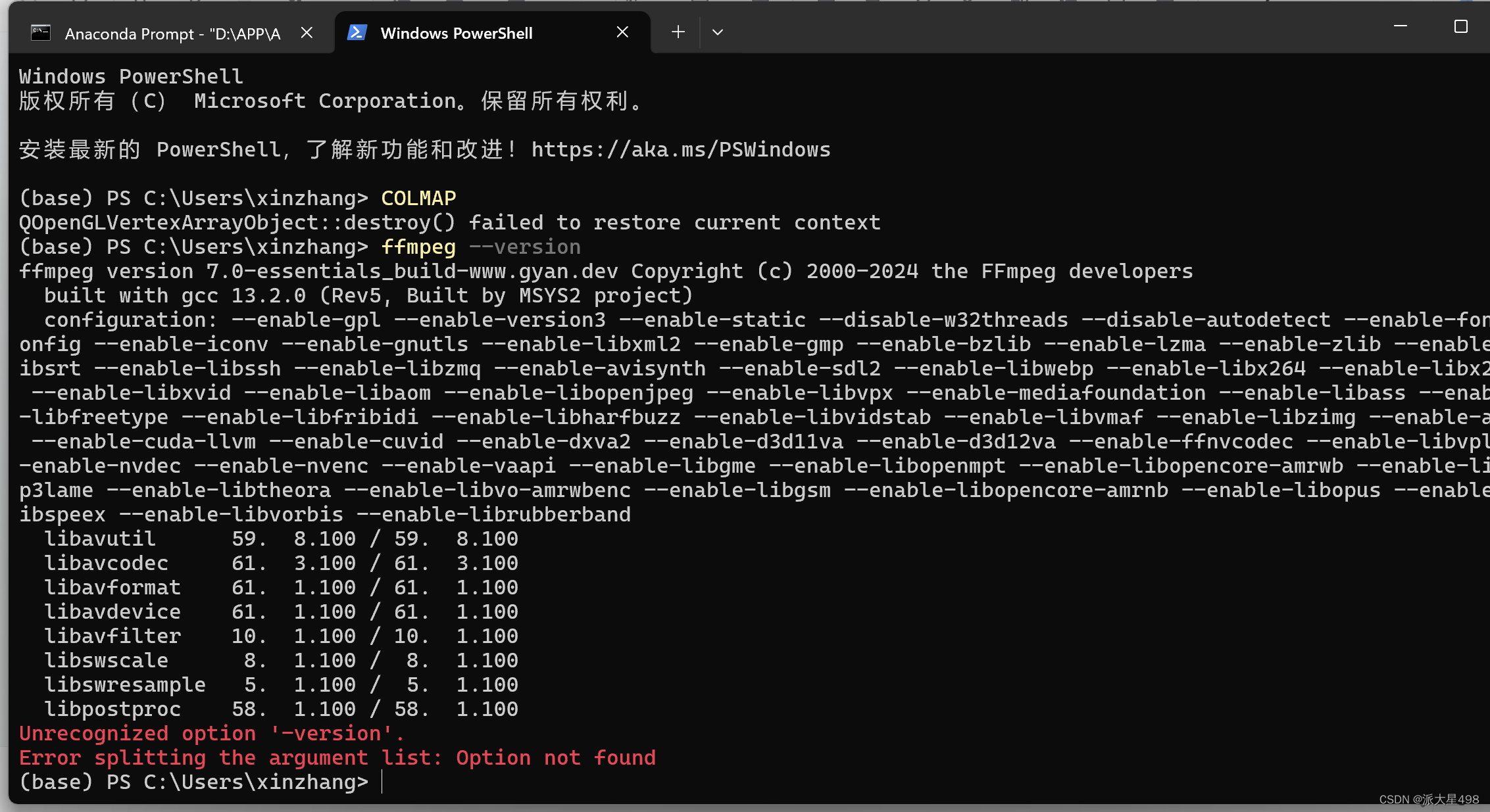Click the PowerShell tab icon

tap(357, 32)
